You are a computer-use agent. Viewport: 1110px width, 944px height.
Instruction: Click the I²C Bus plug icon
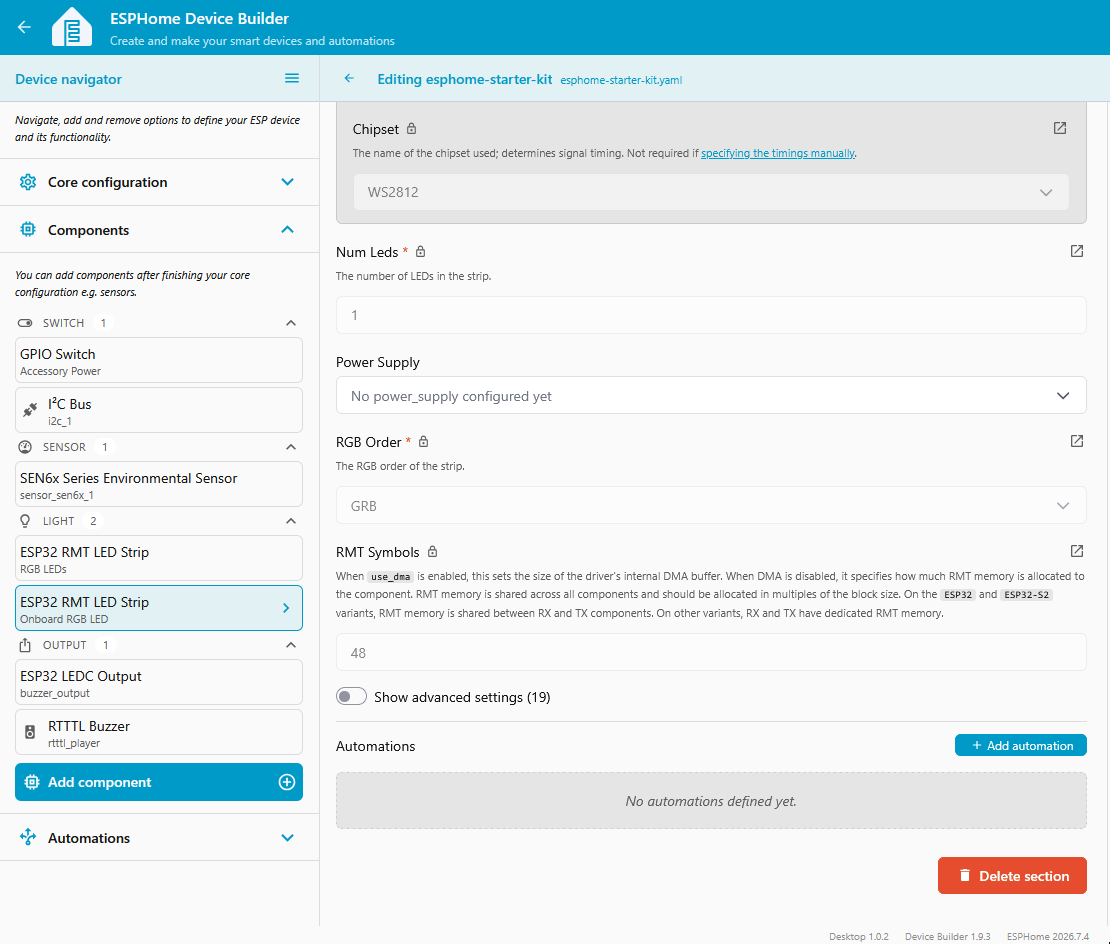[x=30, y=410]
